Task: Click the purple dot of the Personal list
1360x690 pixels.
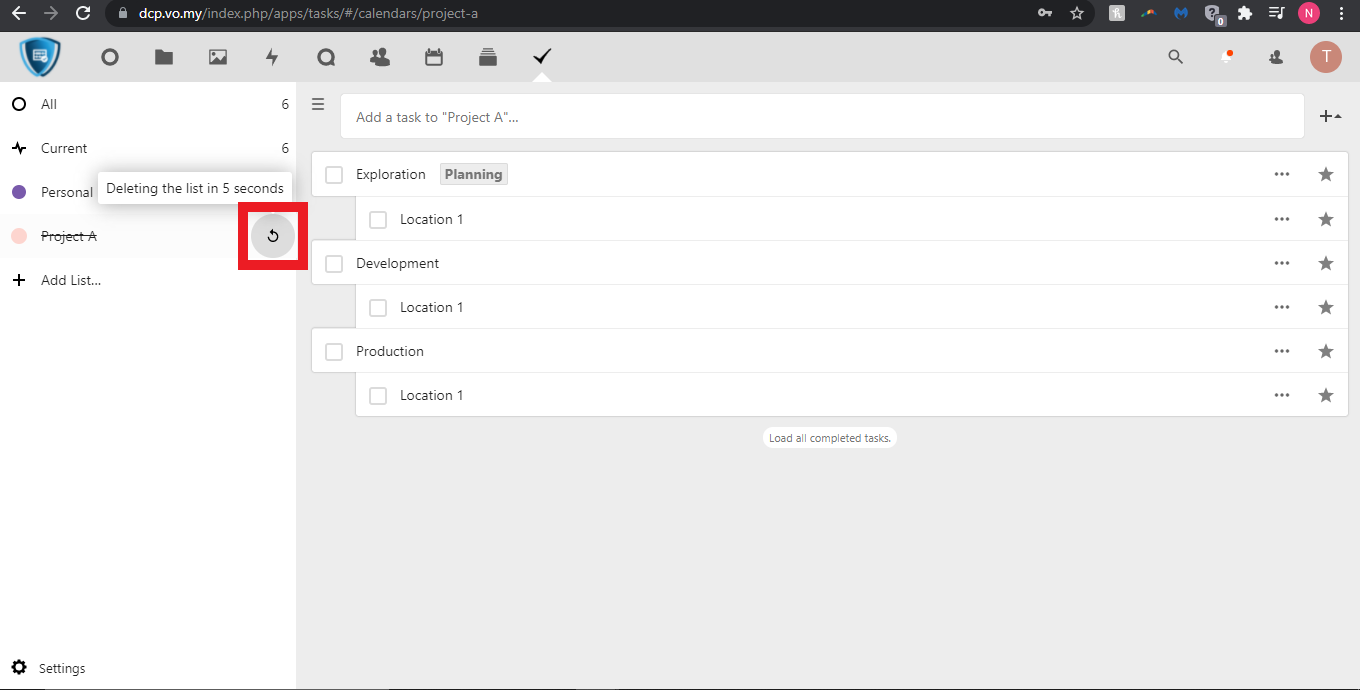Action: coord(18,192)
